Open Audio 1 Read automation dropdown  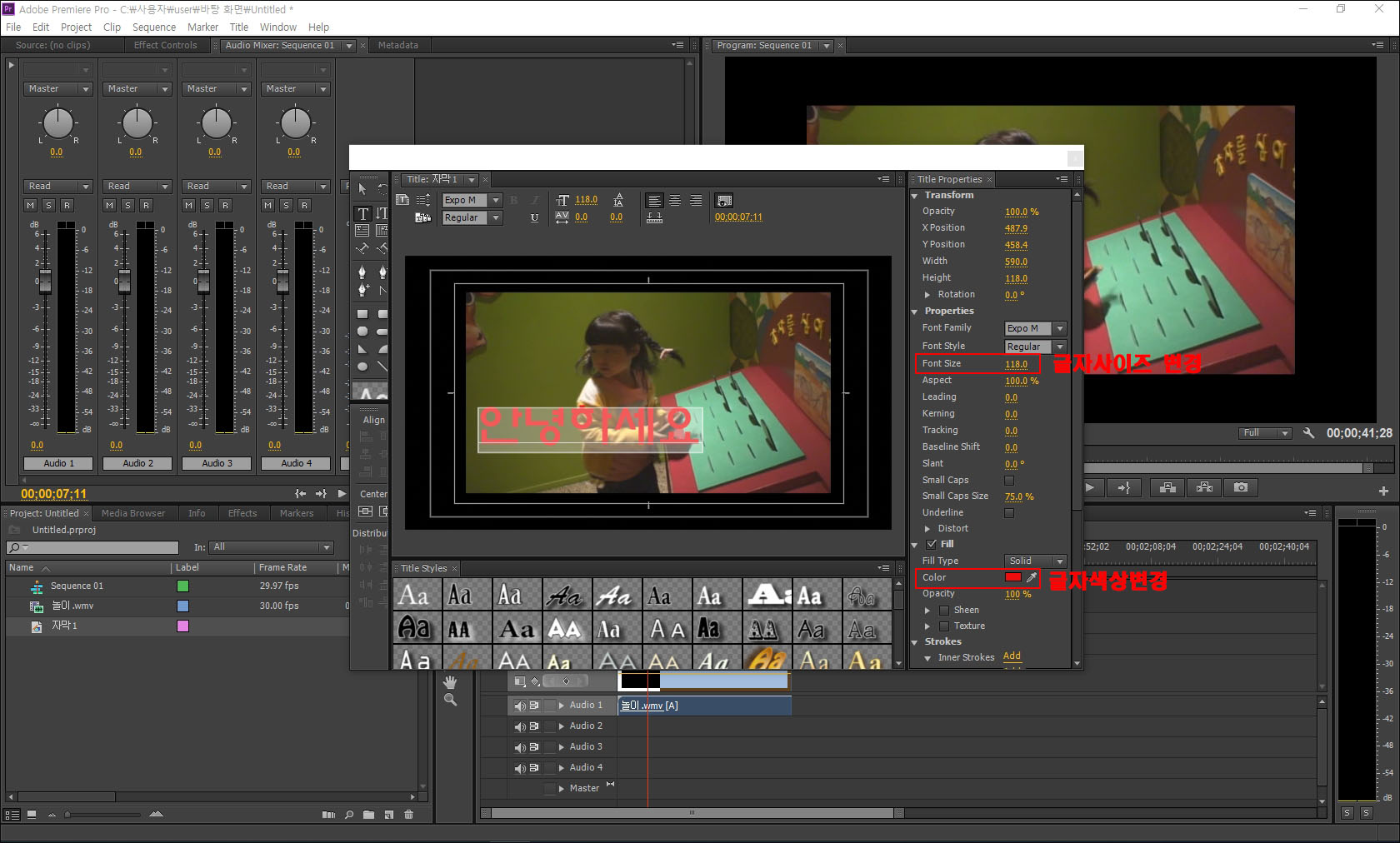click(x=59, y=187)
